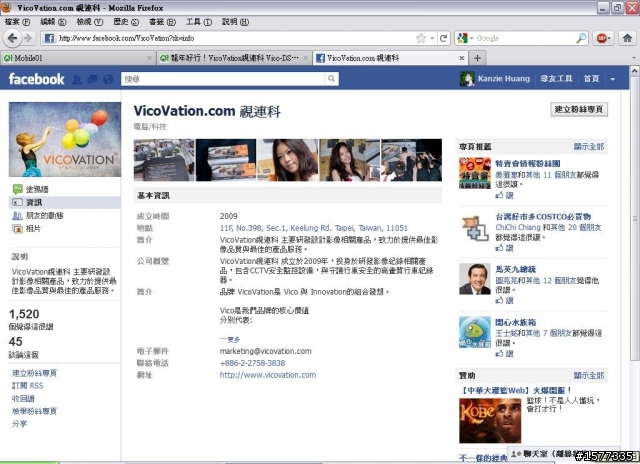Click the +886-2-2758-3838 phone link

252,363
